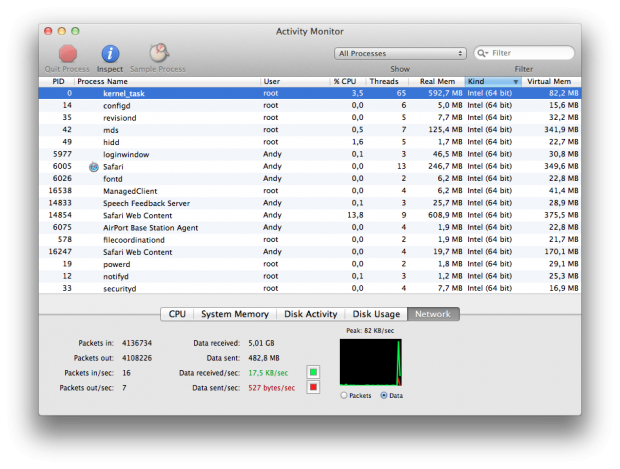
Task: Sort by % CPU column header
Action: tap(347, 81)
